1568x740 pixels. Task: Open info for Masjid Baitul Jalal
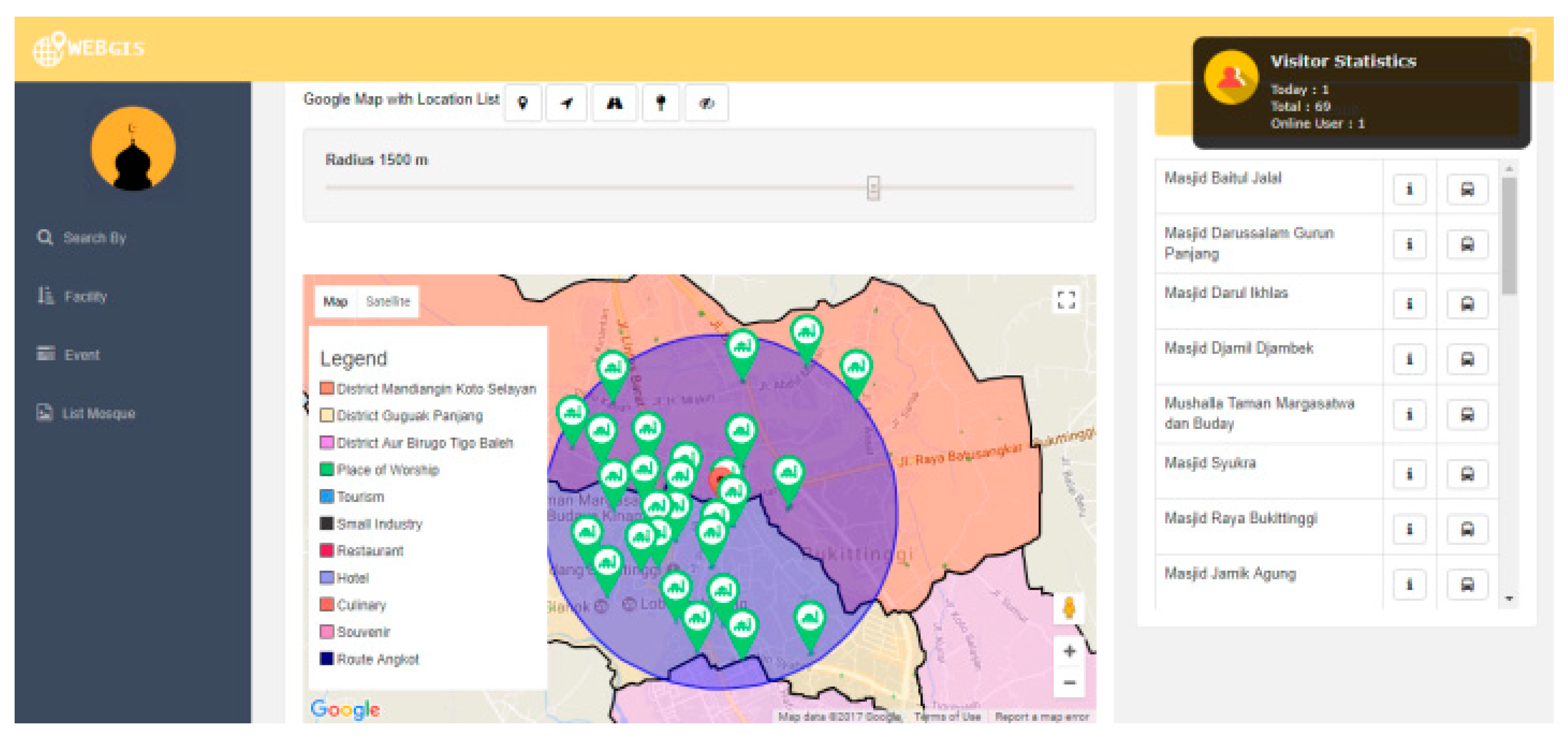pyautogui.click(x=1408, y=189)
